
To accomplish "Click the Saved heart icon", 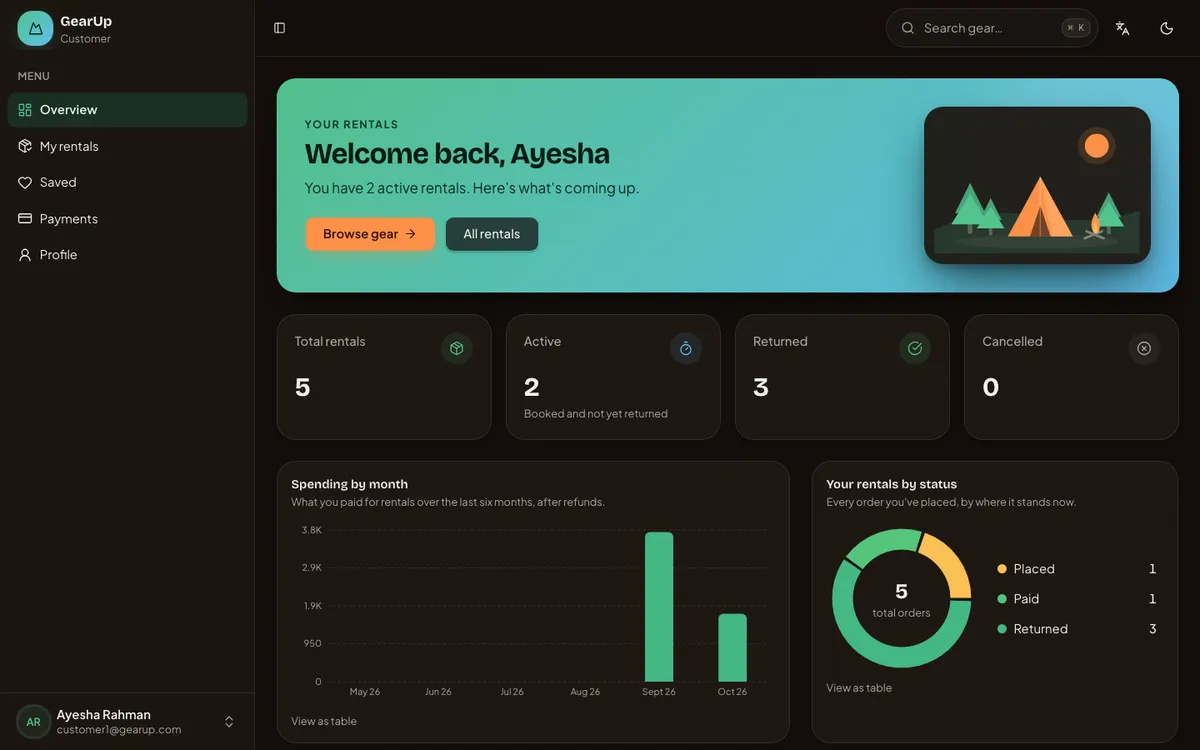I will click(25, 182).
